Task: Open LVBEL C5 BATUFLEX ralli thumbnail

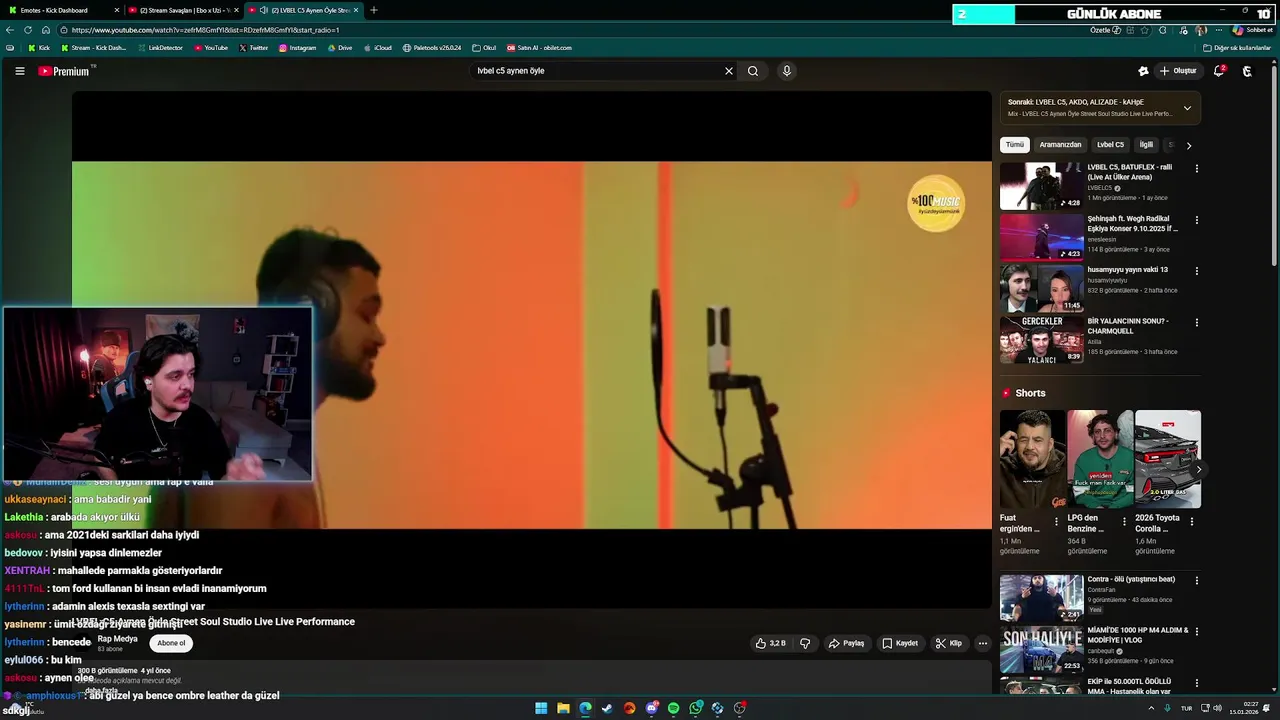Action: [1041, 186]
